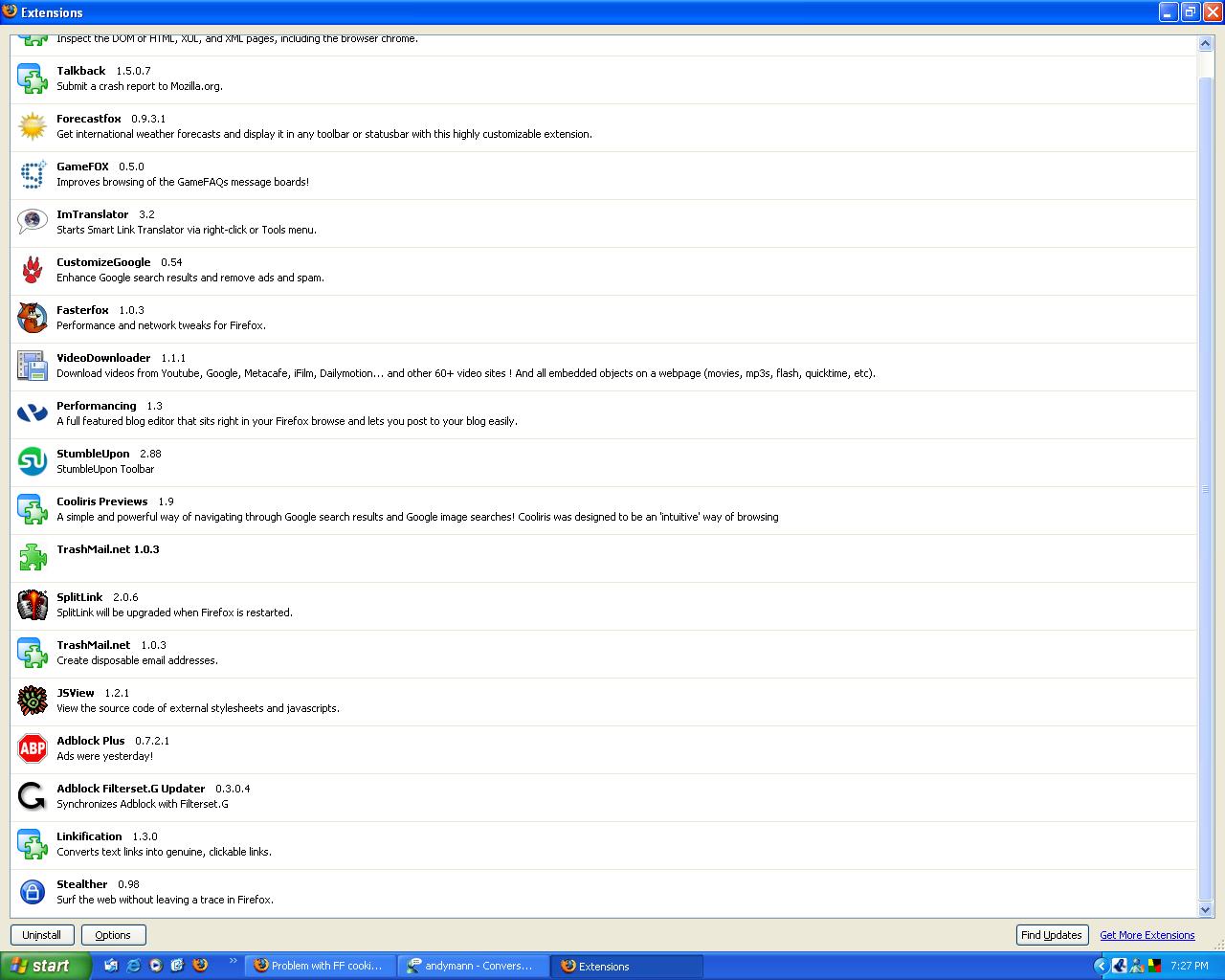Select the Performancing extension name
The image size is (1225, 980).
(97, 406)
